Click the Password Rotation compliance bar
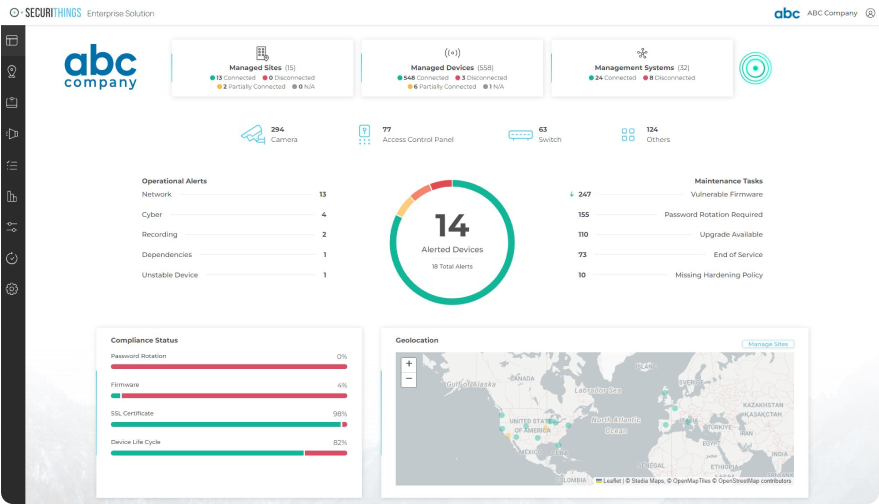The height and width of the screenshot is (504, 879). 229,367
